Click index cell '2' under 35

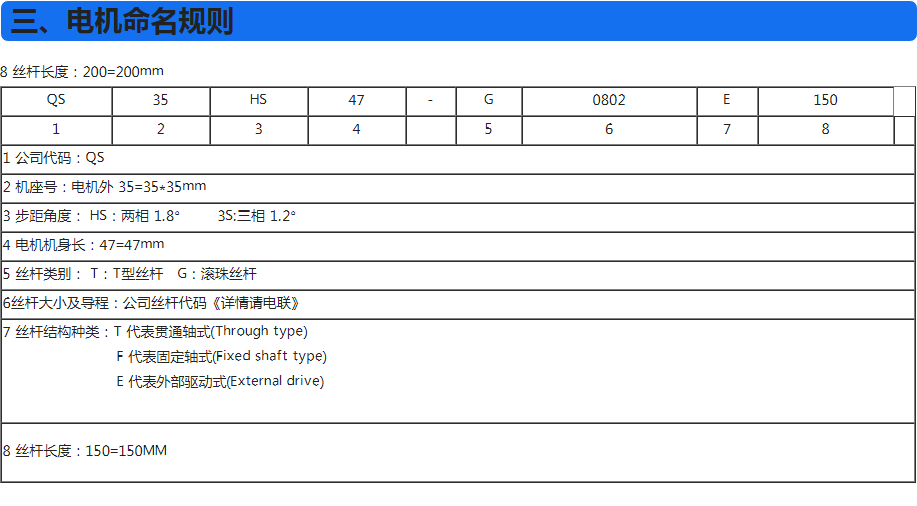[161, 130]
